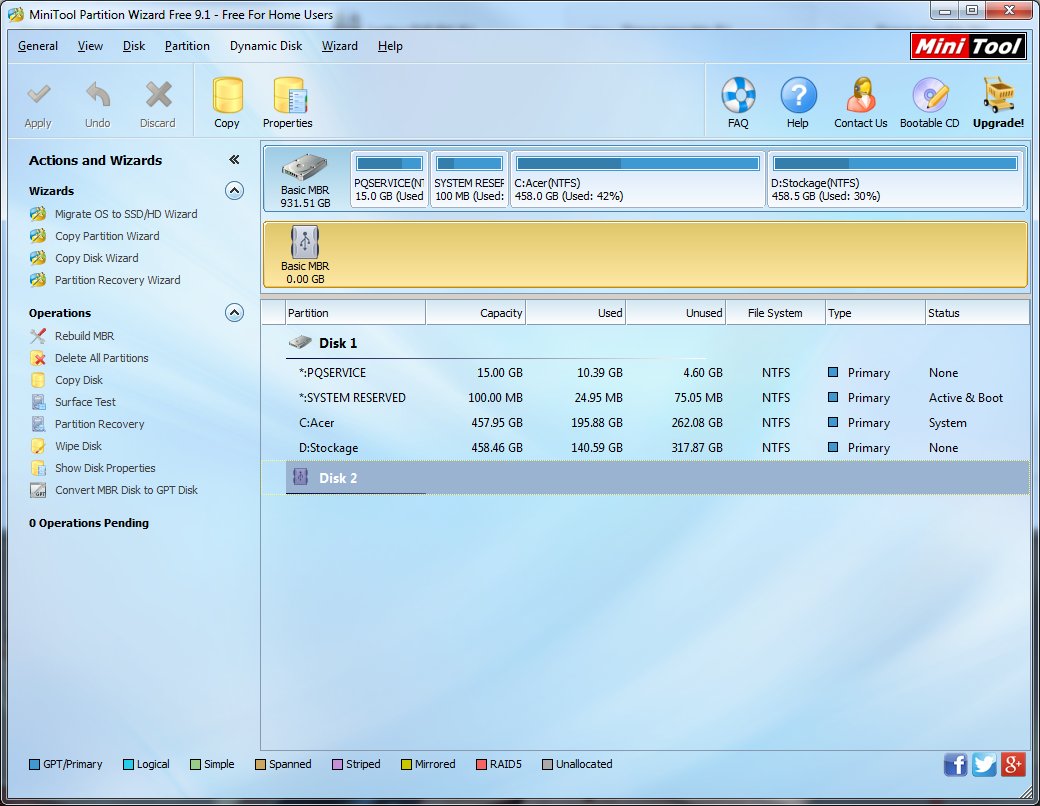Open the Facebook page icon
This screenshot has height=806, width=1040.
click(955, 764)
